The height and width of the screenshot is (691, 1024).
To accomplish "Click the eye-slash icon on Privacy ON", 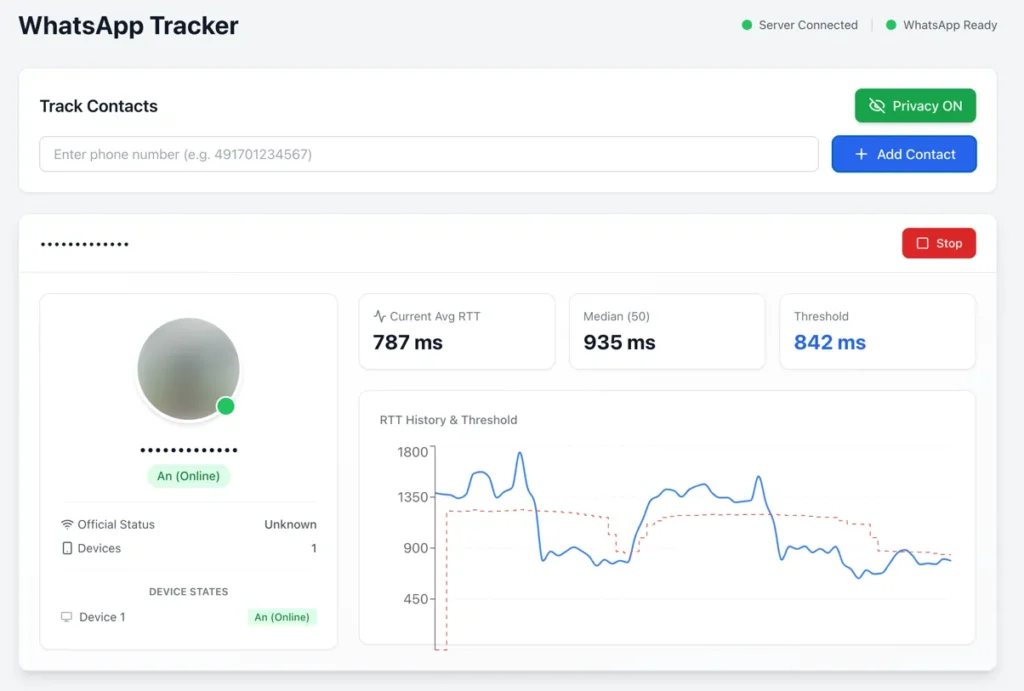I will click(x=877, y=105).
